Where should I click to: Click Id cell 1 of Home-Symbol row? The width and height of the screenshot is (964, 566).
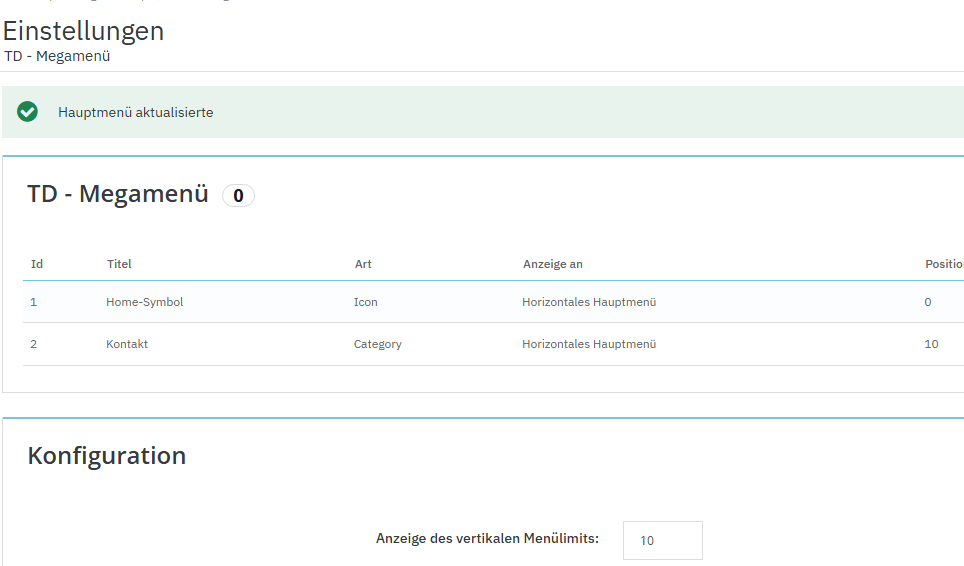click(34, 302)
